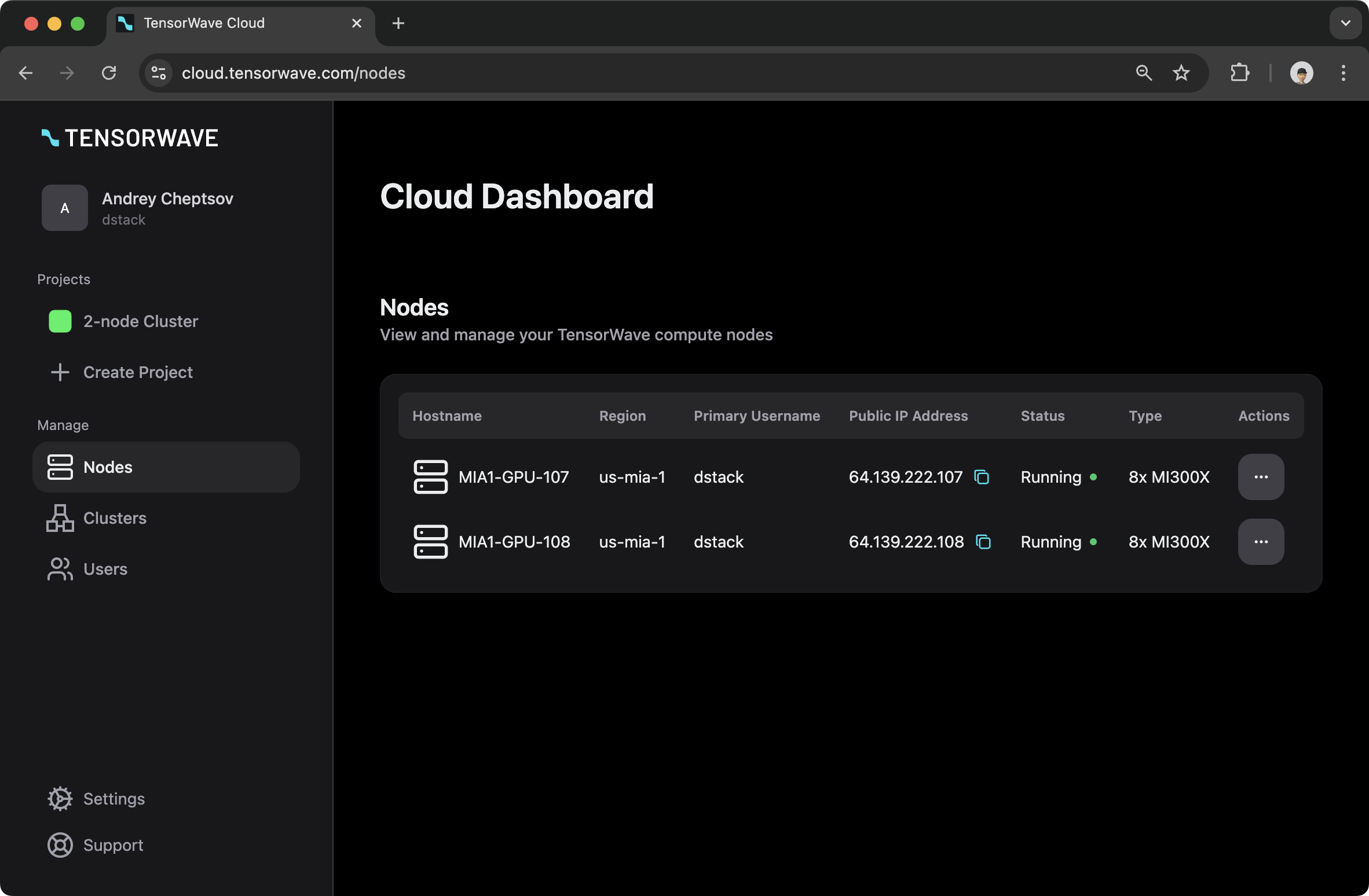The width and height of the screenshot is (1369, 896).
Task: Sort by Hostname column header
Action: 447,416
